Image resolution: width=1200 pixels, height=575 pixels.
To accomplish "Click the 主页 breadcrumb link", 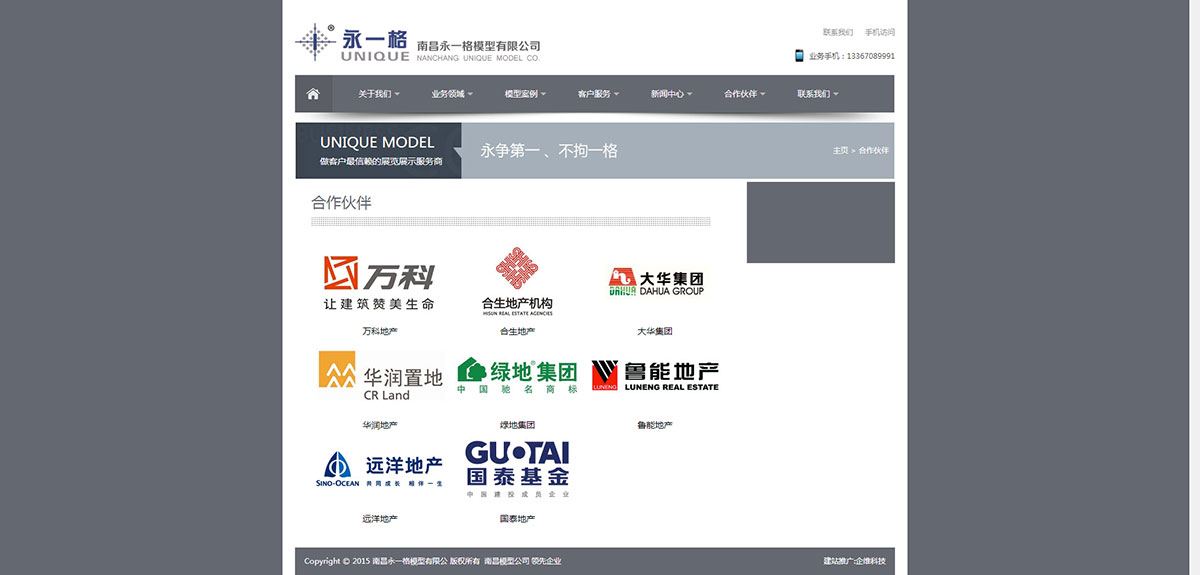I will (840, 150).
